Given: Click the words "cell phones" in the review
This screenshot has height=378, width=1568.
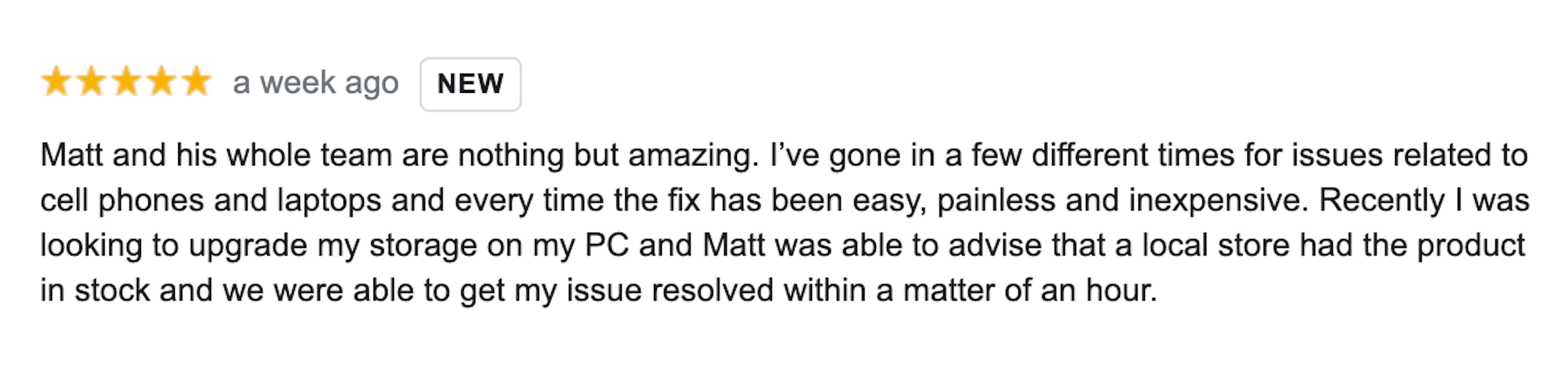Looking at the screenshot, I should 122,200.
